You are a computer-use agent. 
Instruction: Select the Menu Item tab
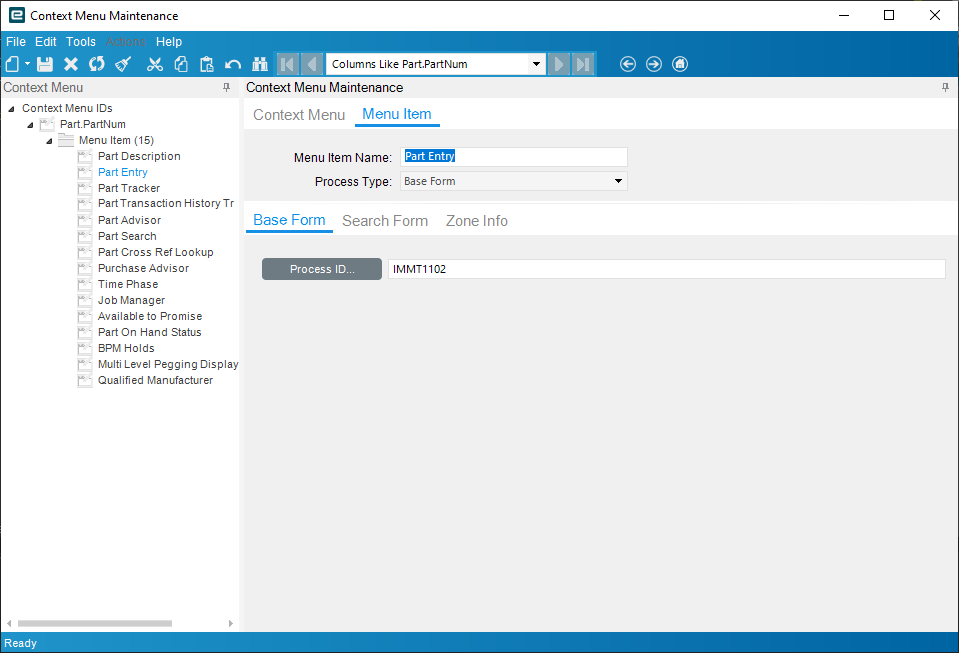397,114
